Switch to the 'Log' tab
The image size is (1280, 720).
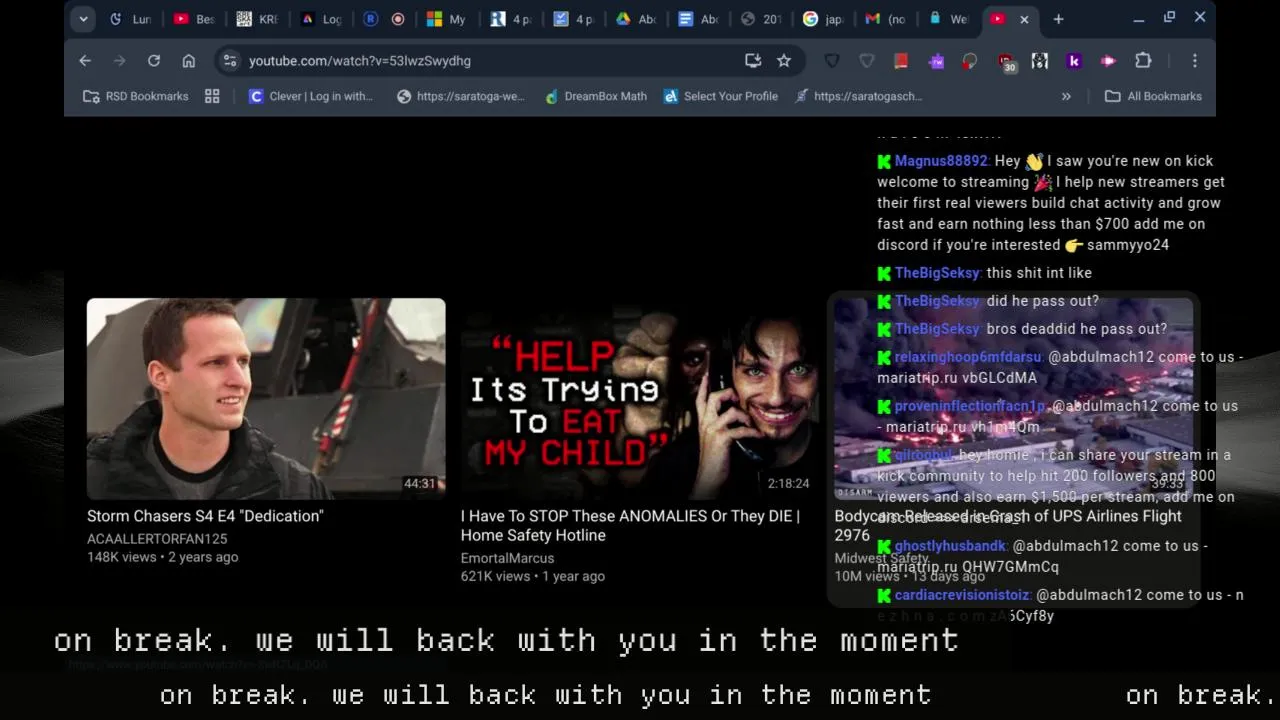tap(322, 19)
